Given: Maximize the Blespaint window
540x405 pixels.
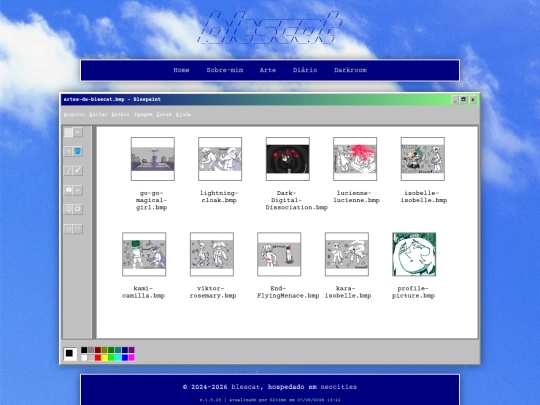Looking at the screenshot, I should pos(464,100).
